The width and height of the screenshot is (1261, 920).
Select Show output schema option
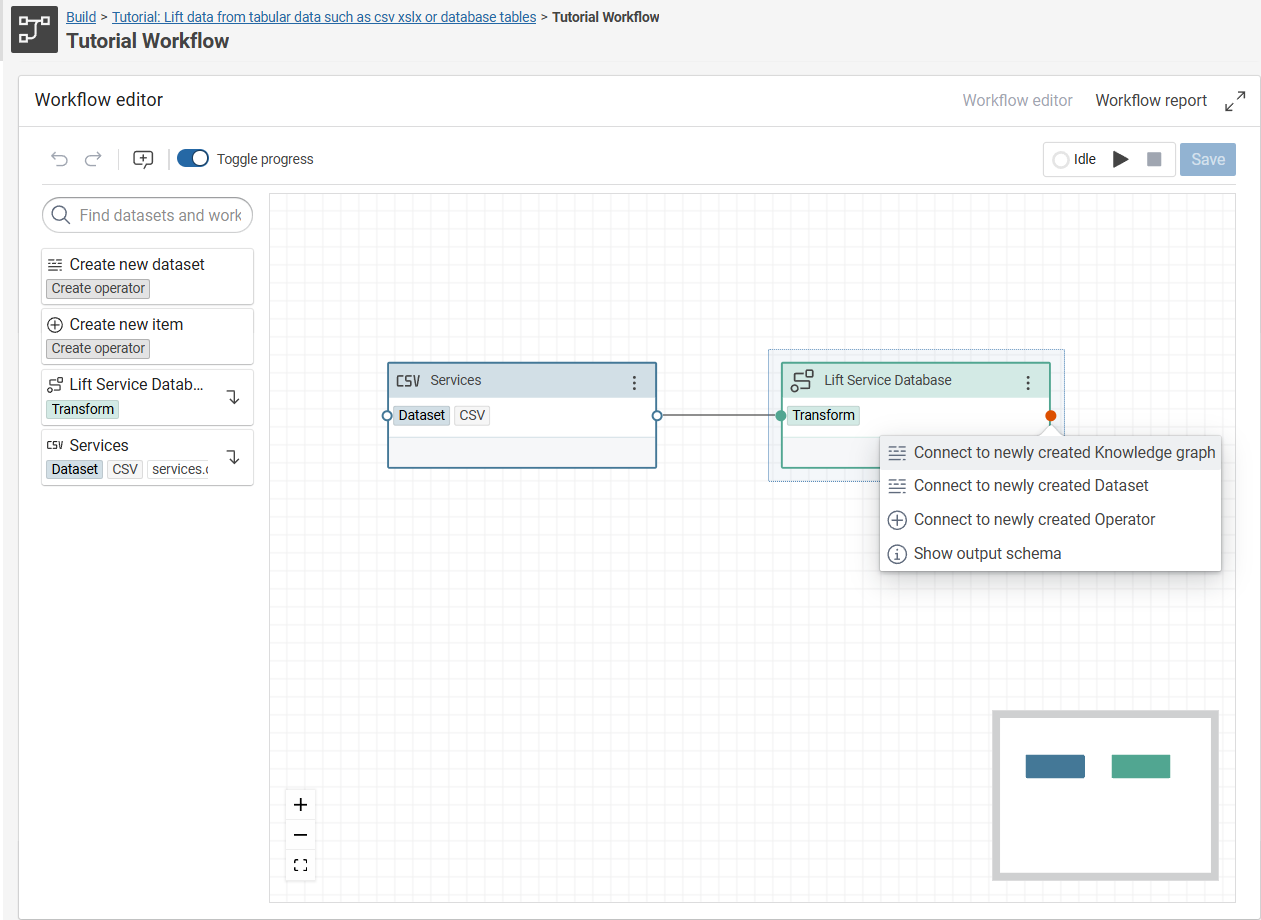point(987,554)
